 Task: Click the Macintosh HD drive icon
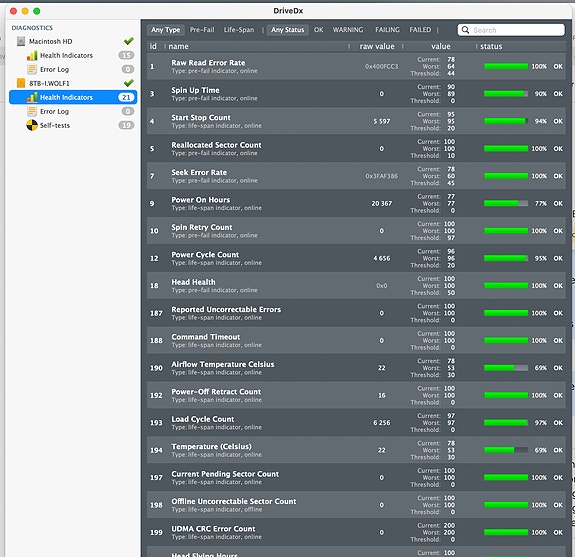click(x=21, y=41)
